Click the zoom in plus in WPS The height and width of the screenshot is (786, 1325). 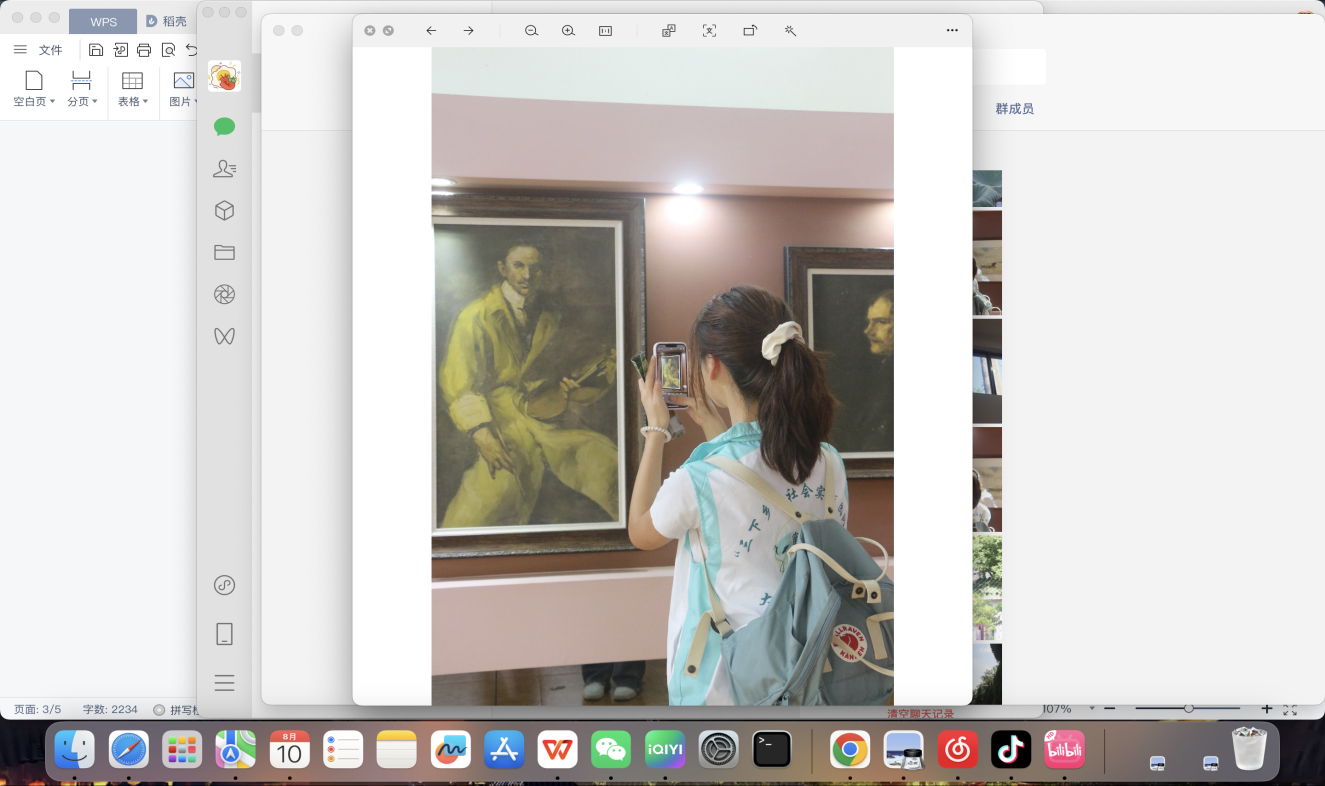pyautogui.click(x=1266, y=708)
